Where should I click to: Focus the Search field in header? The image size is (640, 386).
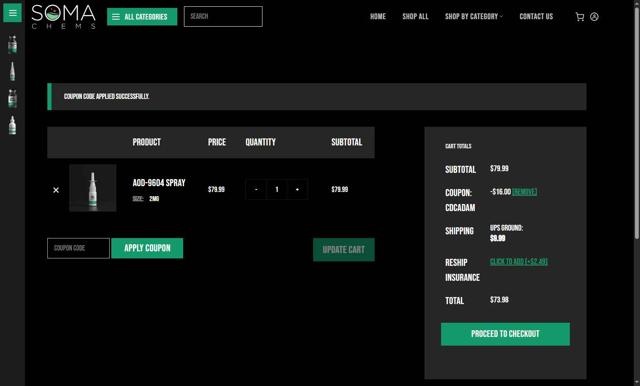click(223, 17)
